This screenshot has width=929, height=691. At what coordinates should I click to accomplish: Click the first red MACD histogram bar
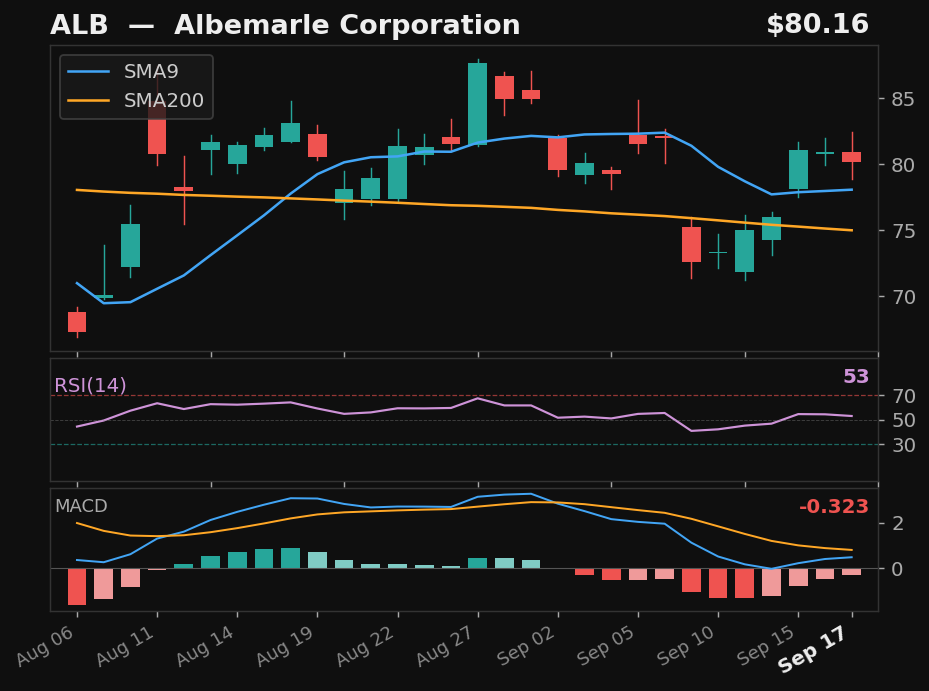click(77, 587)
